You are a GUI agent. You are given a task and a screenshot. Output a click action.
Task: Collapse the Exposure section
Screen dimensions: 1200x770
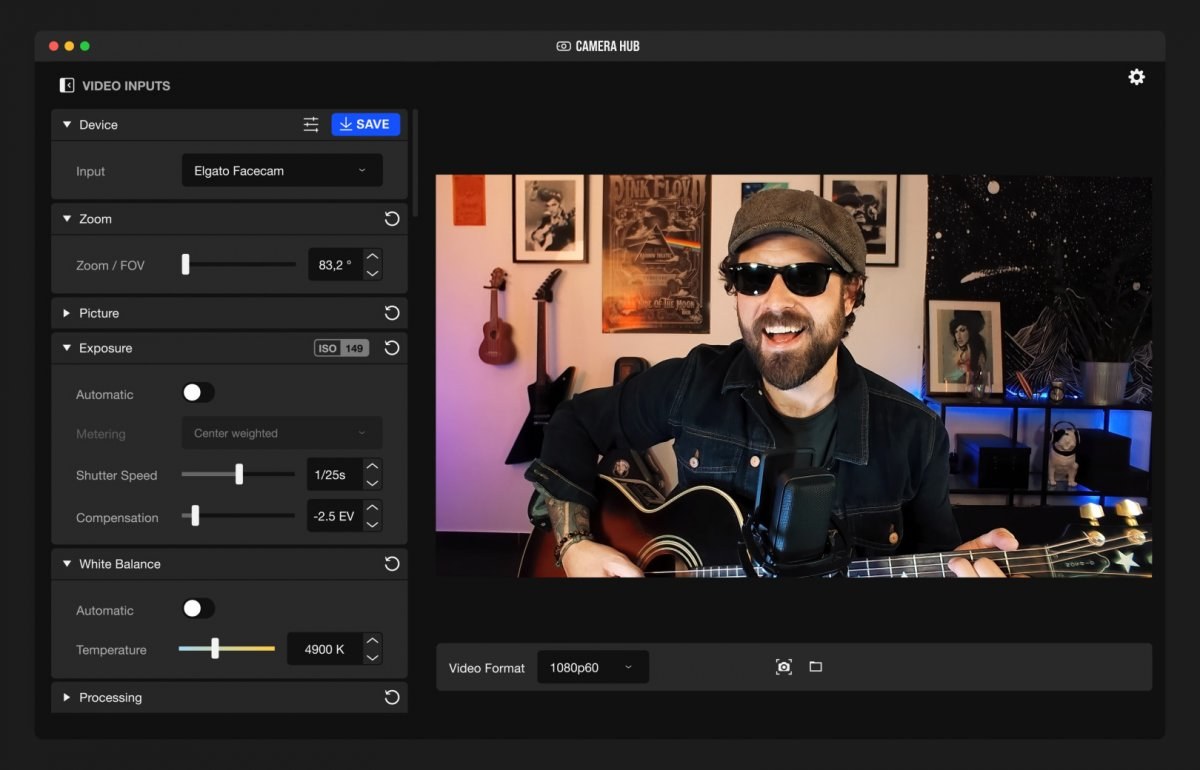click(67, 348)
